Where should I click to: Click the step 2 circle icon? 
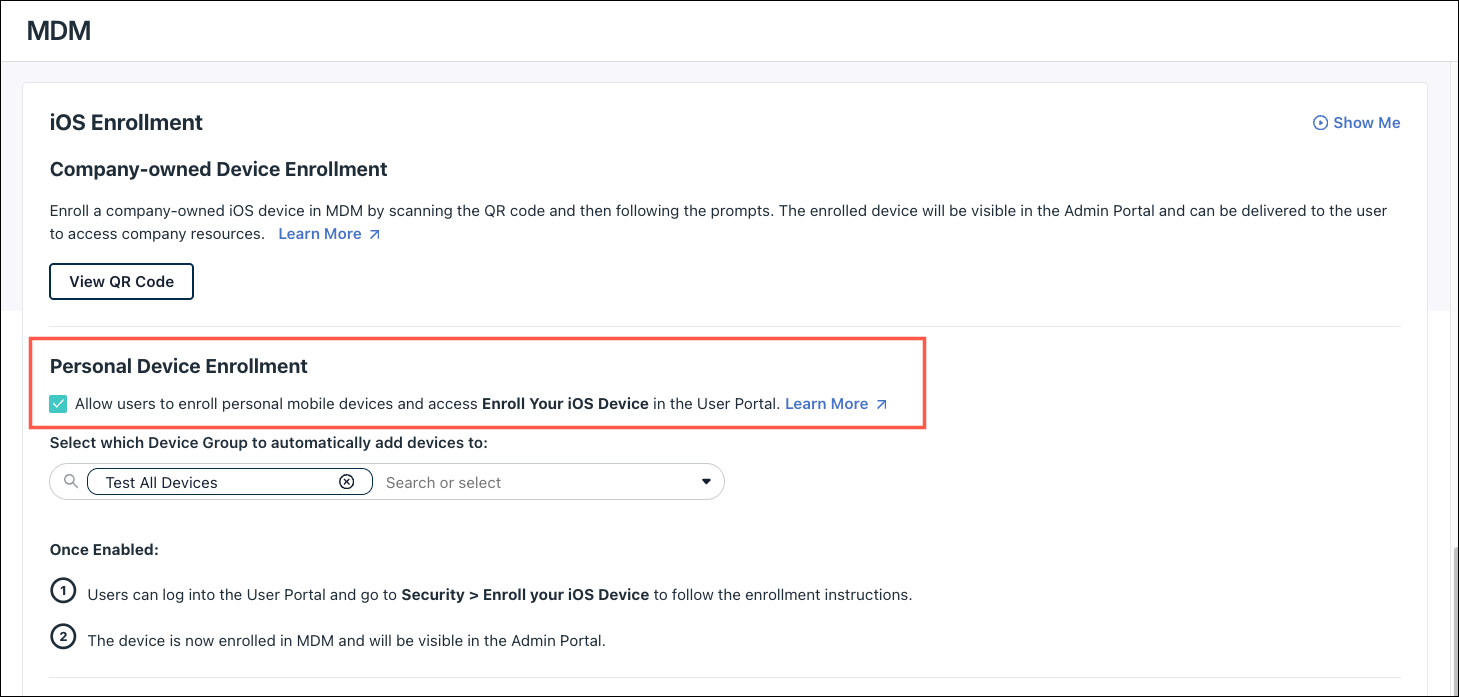63,638
